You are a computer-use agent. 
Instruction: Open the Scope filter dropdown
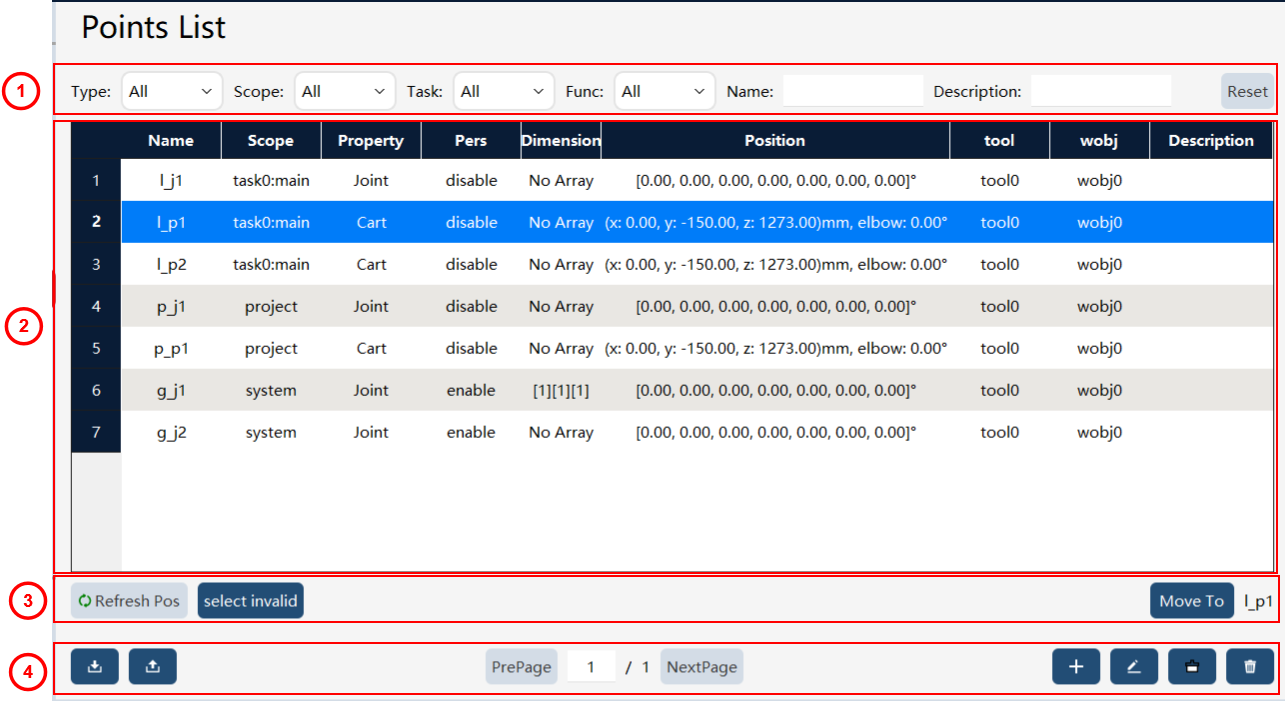tap(345, 91)
